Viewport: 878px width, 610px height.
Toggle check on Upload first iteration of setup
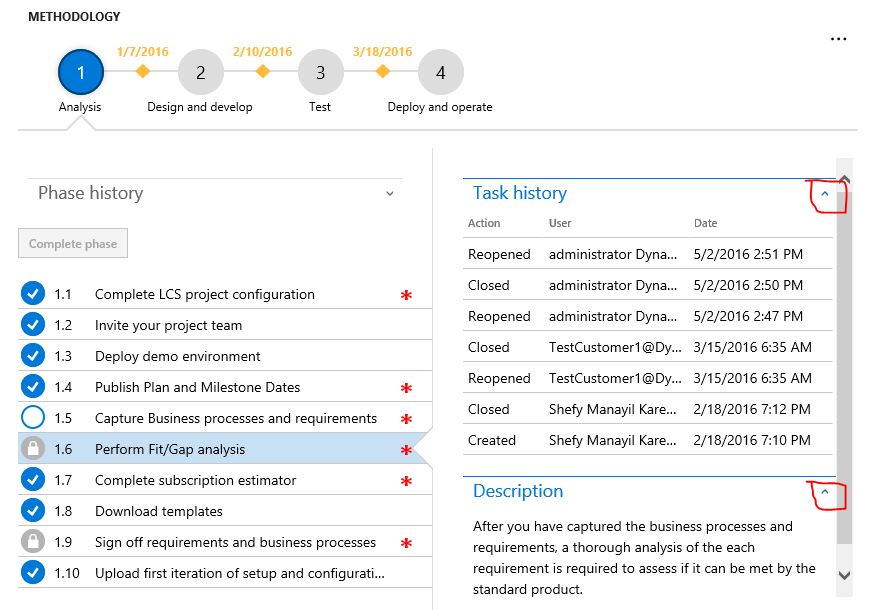pos(35,573)
